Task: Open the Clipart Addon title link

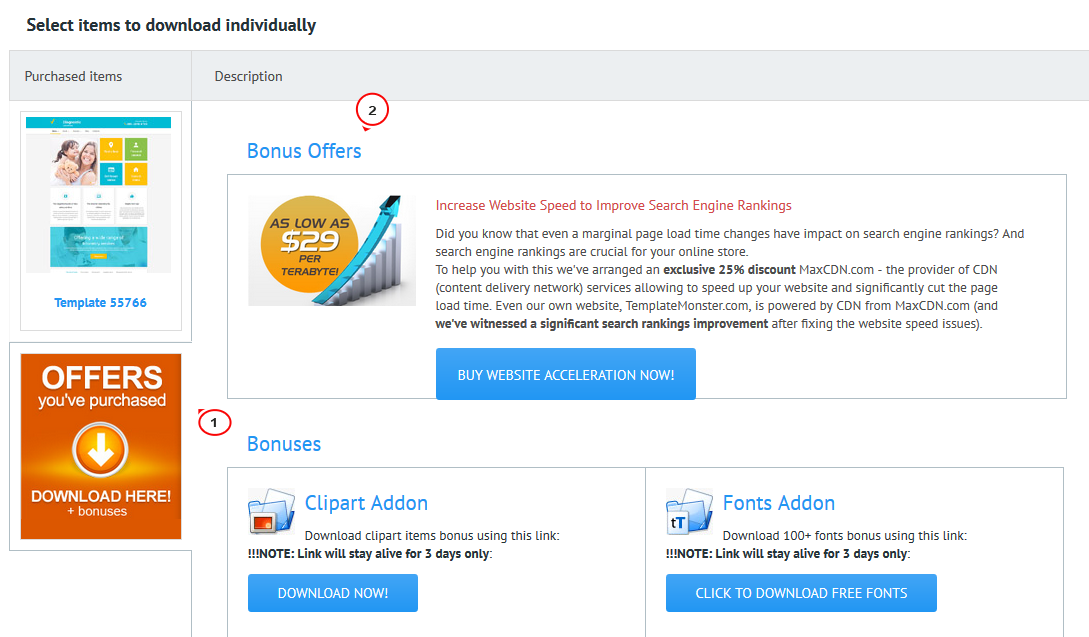Action: coord(367,503)
